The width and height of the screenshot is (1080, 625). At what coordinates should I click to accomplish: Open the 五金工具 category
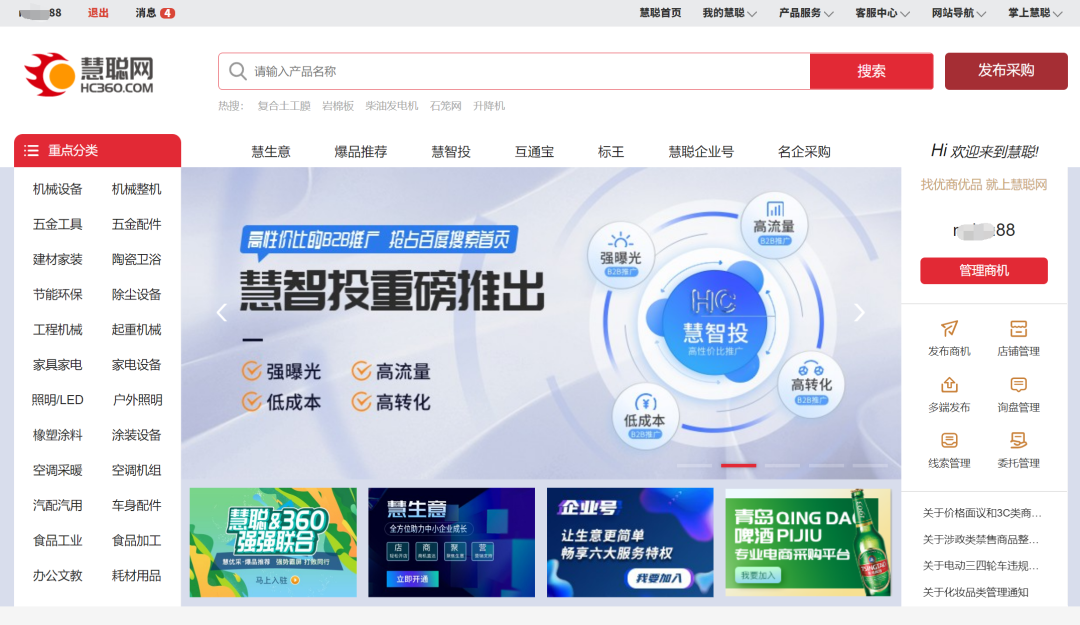(x=58, y=224)
